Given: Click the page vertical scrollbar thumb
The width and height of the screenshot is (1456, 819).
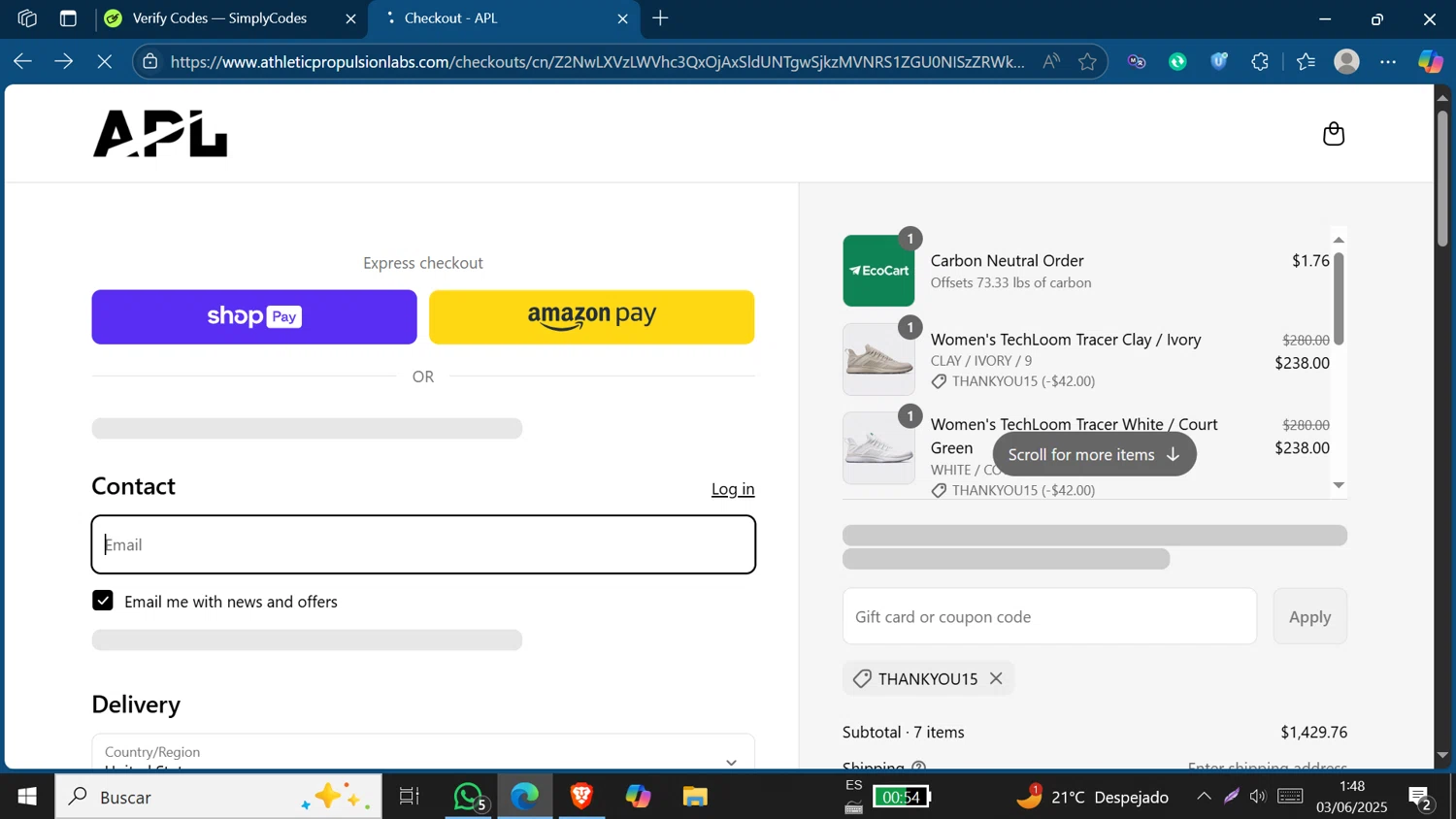Looking at the screenshot, I should tap(1442, 178).
